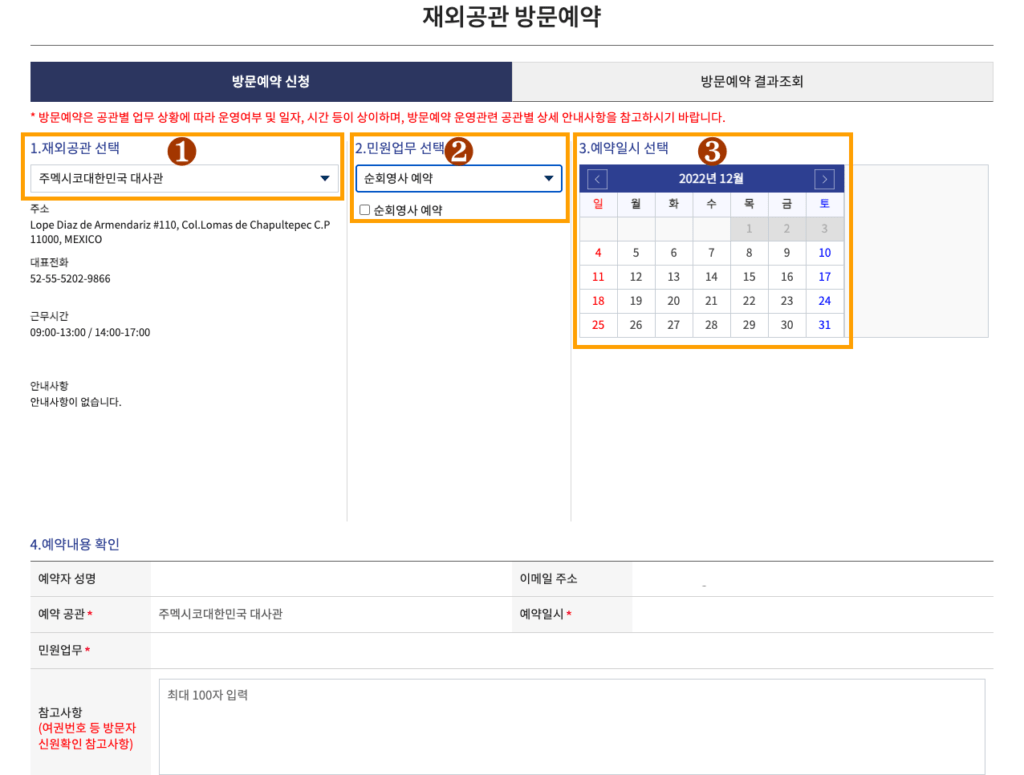
Task: Click the 이메일 주소 label
Action: [x=548, y=578]
